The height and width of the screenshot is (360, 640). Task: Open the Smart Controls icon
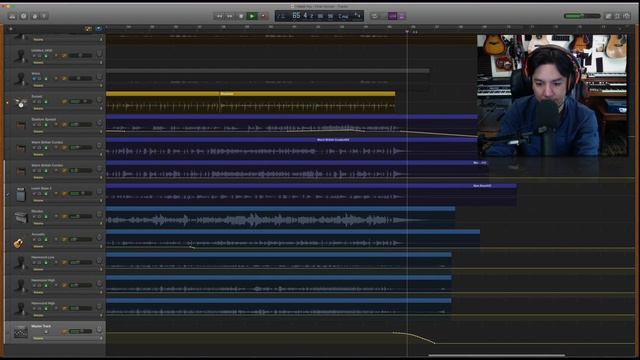pos(35,16)
